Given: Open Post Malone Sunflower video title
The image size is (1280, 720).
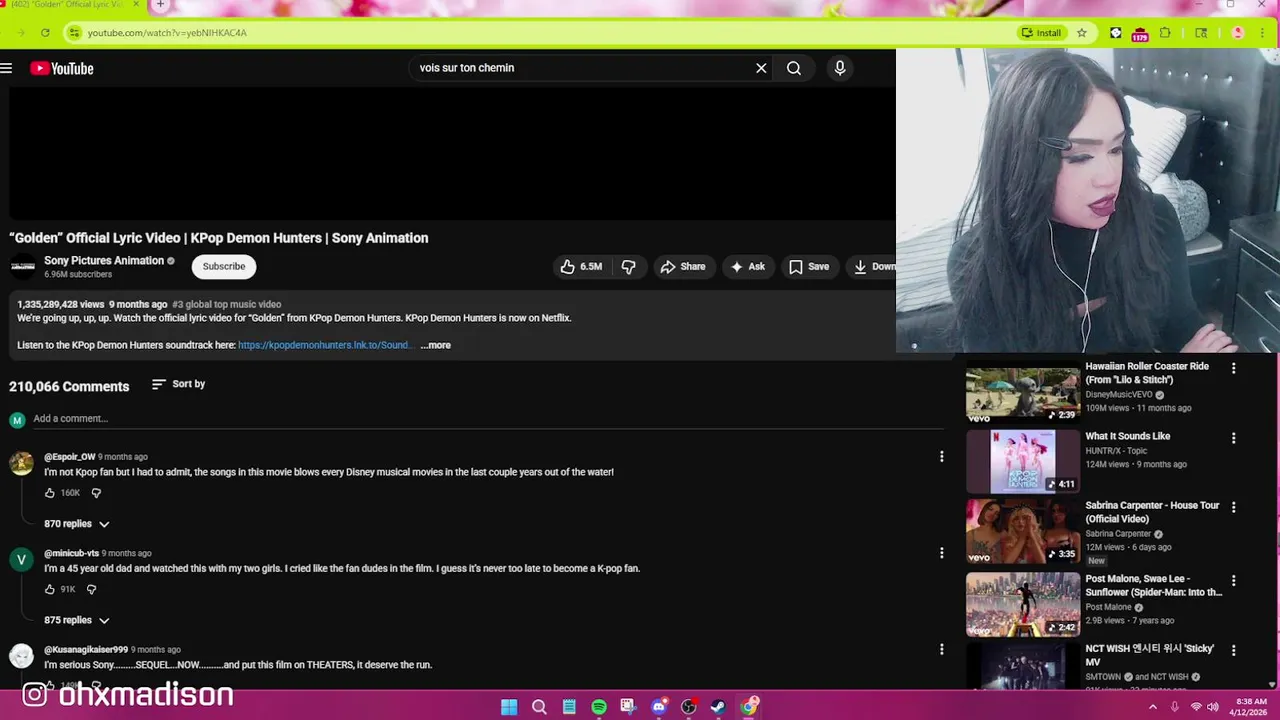Looking at the screenshot, I should coord(1154,585).
